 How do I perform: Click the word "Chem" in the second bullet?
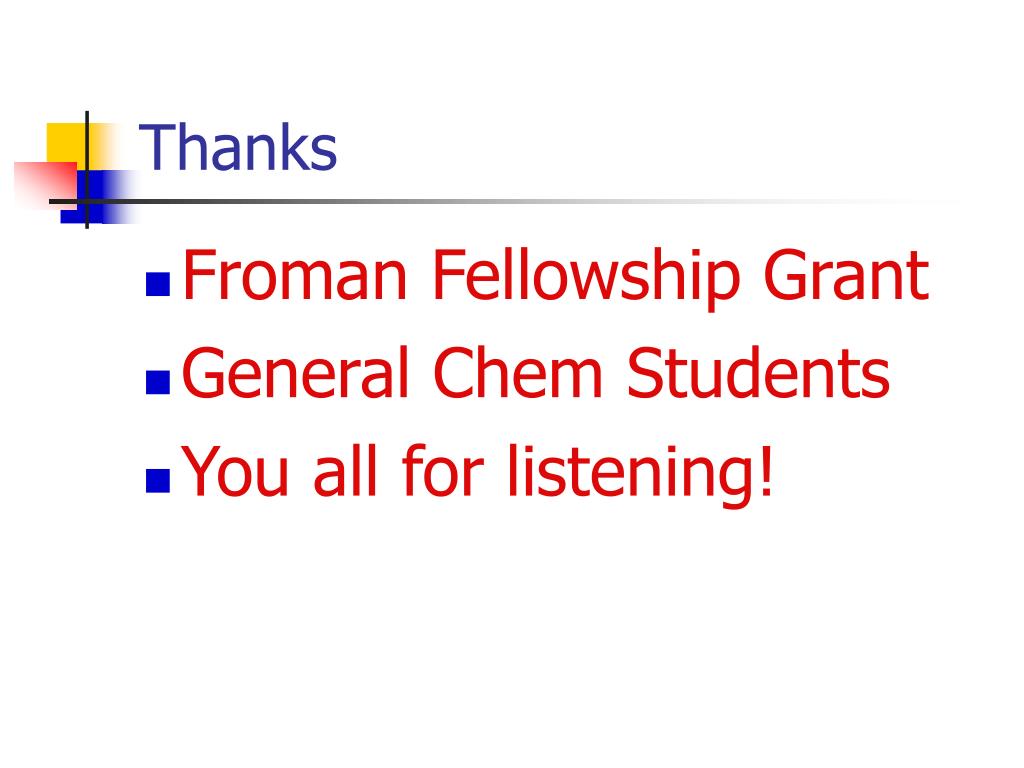[517, 372]
